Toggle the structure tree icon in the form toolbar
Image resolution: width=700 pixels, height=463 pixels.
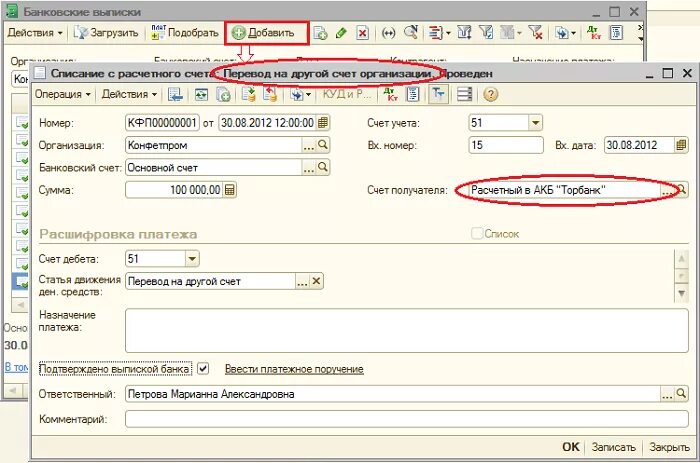(x=438, y=94)
